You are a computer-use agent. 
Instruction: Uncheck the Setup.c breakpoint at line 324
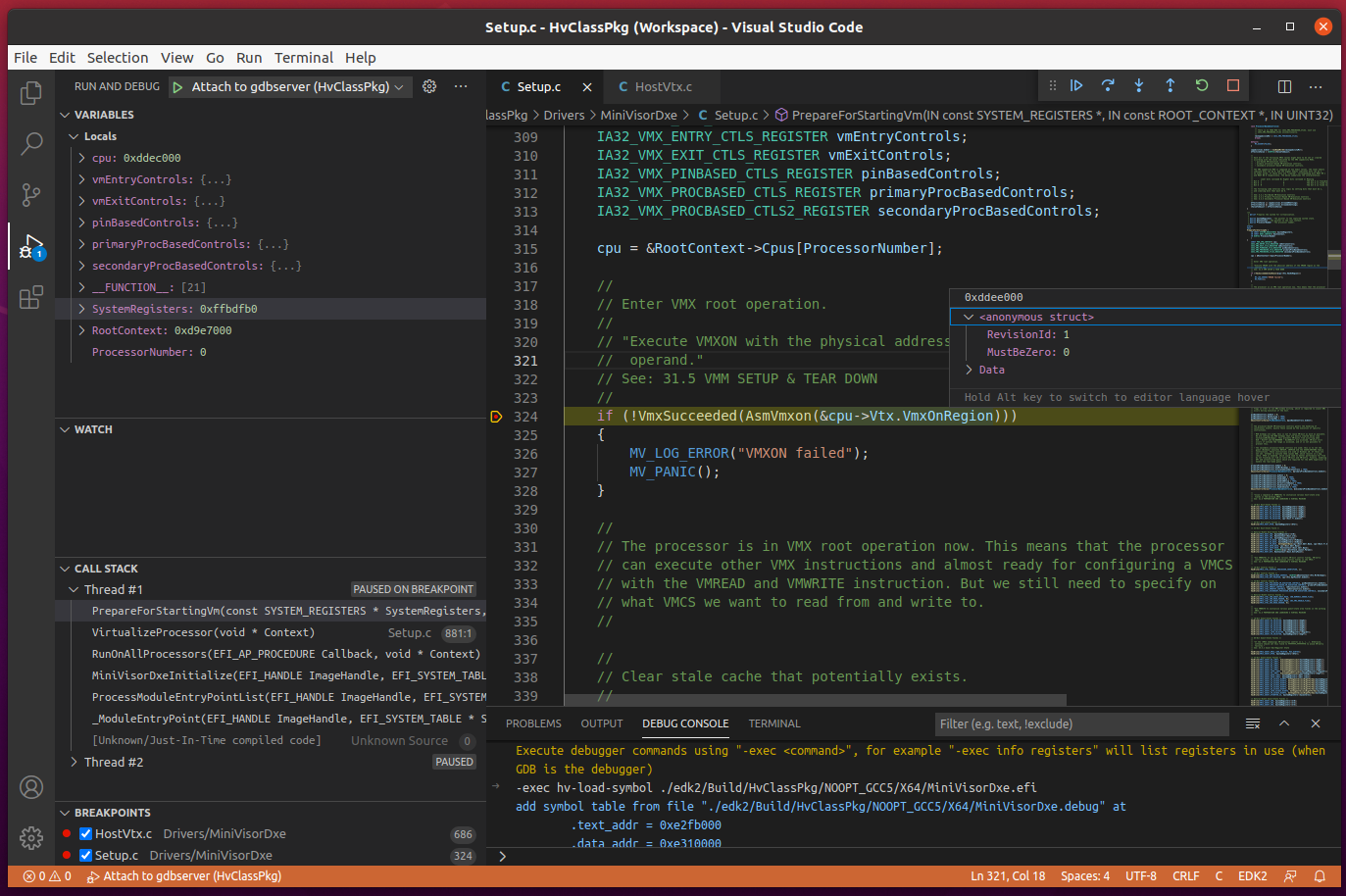[86, 856]
